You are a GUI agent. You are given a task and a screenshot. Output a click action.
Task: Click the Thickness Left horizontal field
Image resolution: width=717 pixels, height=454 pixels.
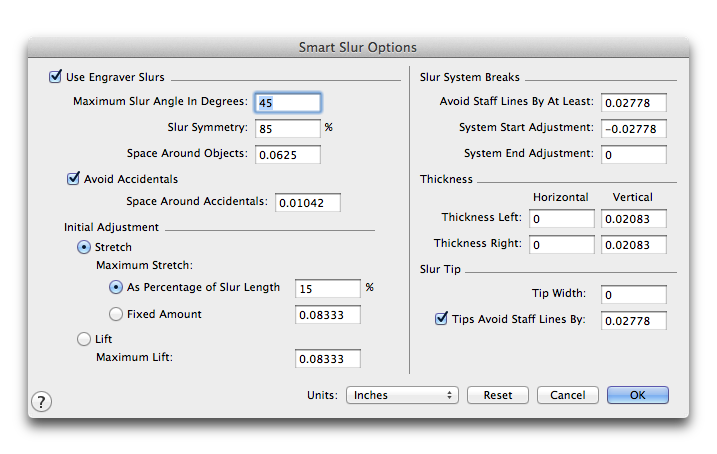click(x=562, y=219)
